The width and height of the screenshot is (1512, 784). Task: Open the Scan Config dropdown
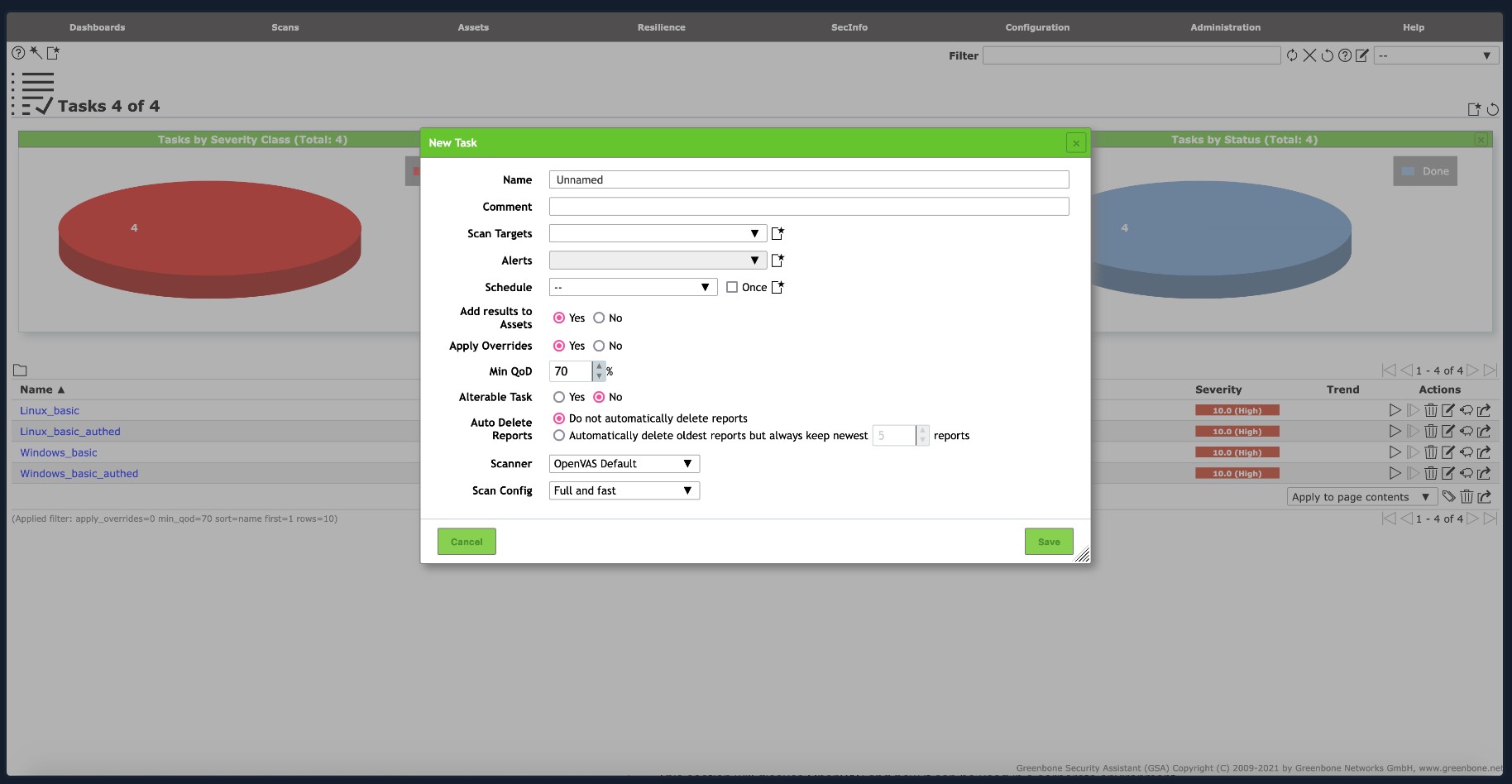point(624,490)
